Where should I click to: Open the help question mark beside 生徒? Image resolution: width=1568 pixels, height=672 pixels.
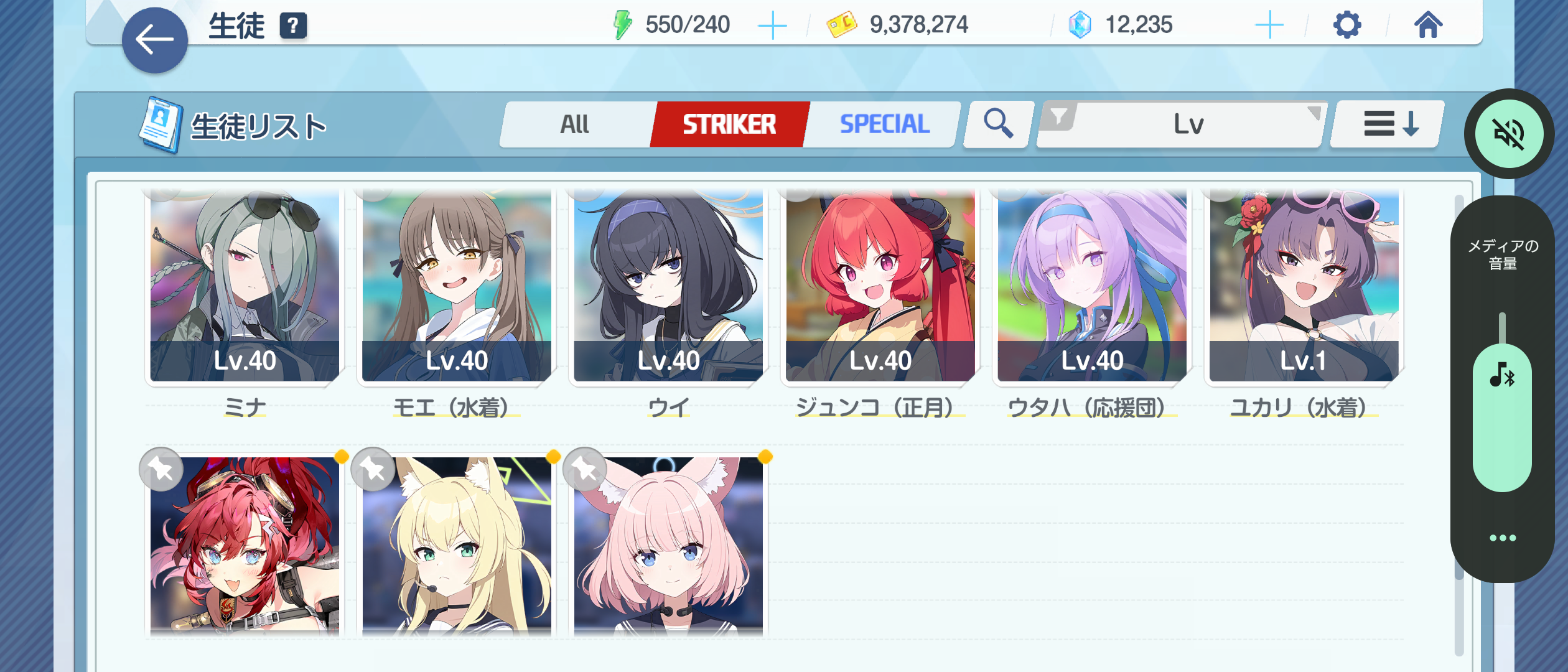(293, 26)
